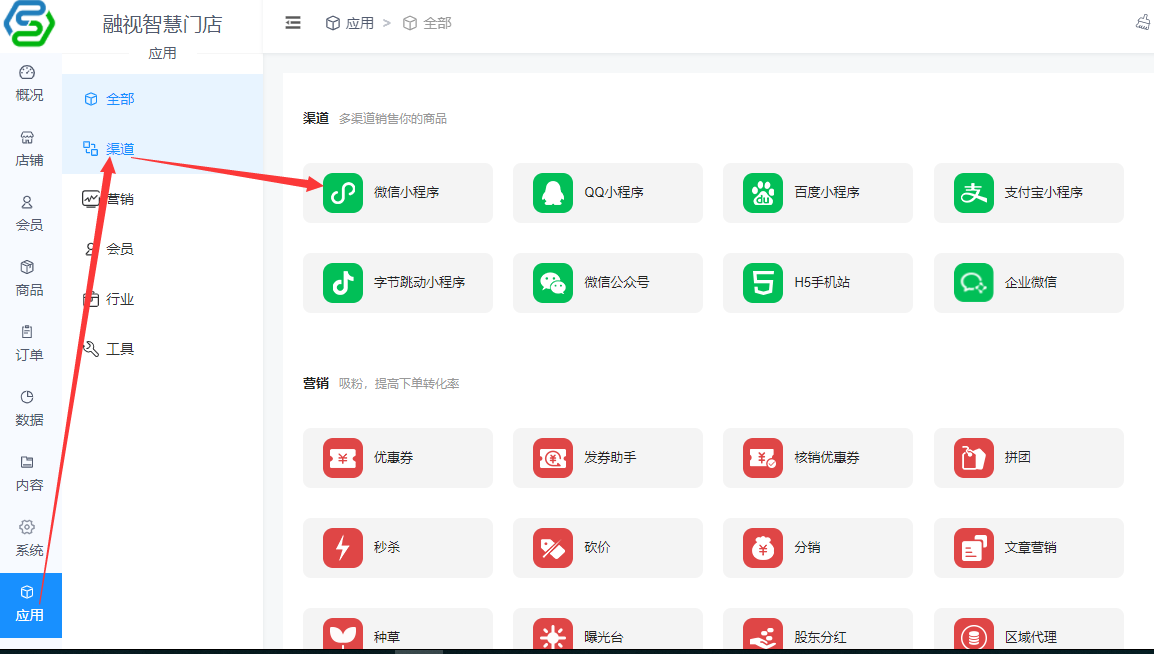Click the 全部 breadcrumb item
Image resolution: width=1154 pixels, height=654 pixels.
(x=428, y=24)
